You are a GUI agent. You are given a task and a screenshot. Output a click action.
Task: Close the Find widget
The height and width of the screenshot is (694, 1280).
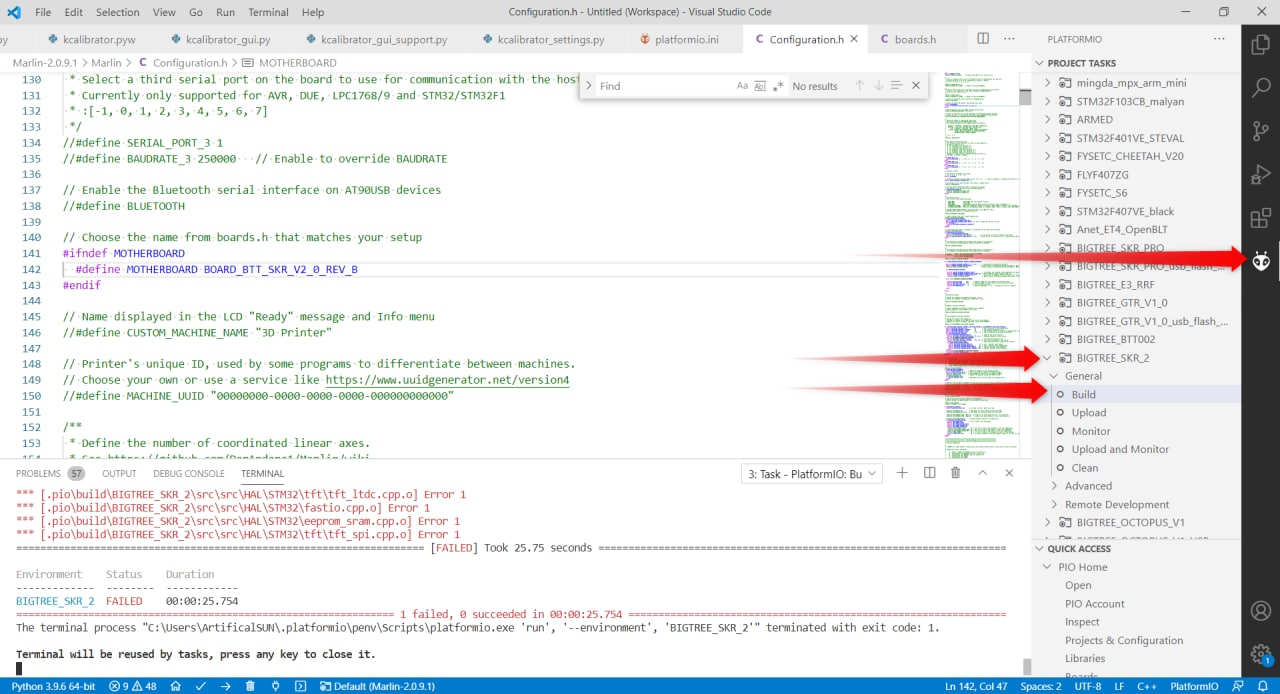tap(915, 86)
